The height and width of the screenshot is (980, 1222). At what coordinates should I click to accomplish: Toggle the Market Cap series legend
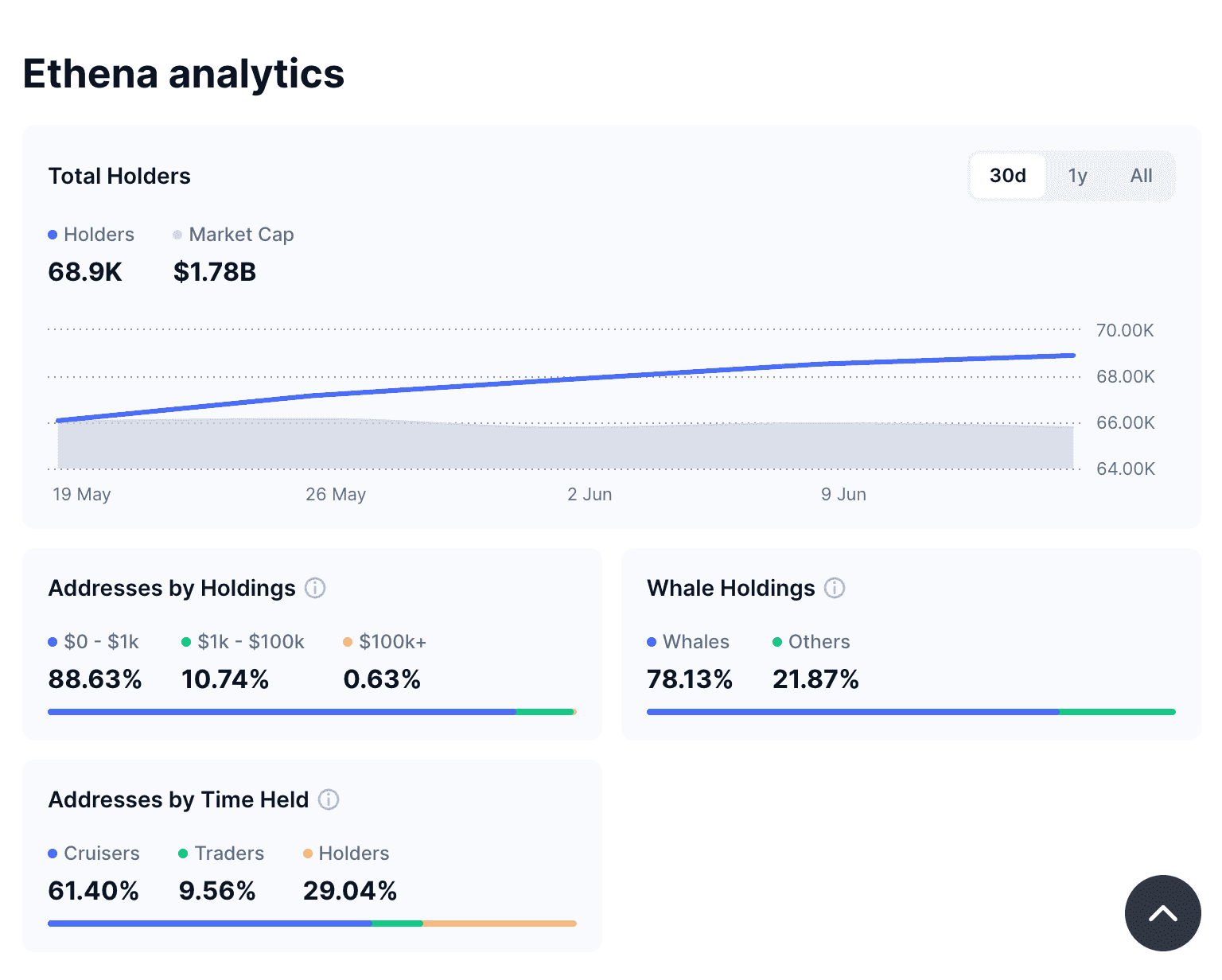tap(233, 235)
